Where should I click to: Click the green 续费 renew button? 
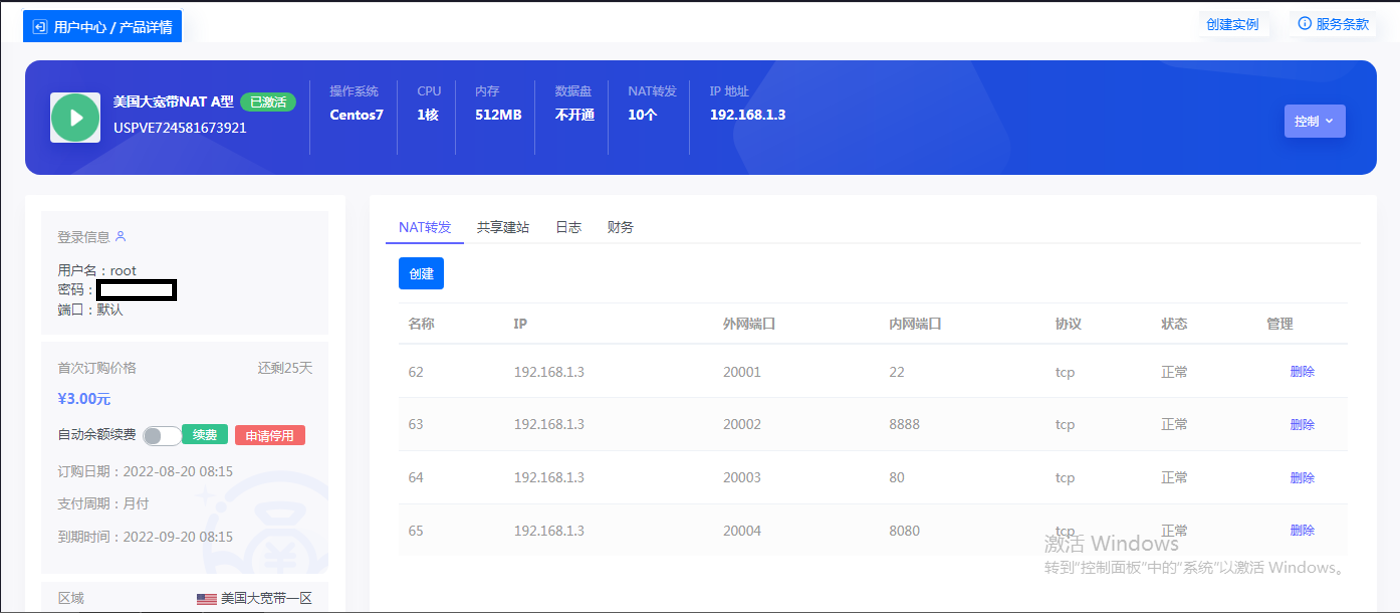pos(205,435)
